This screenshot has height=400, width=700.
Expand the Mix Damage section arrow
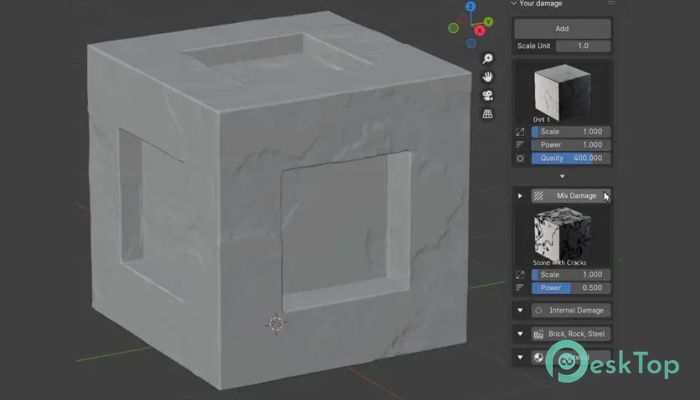pos(520,196)
